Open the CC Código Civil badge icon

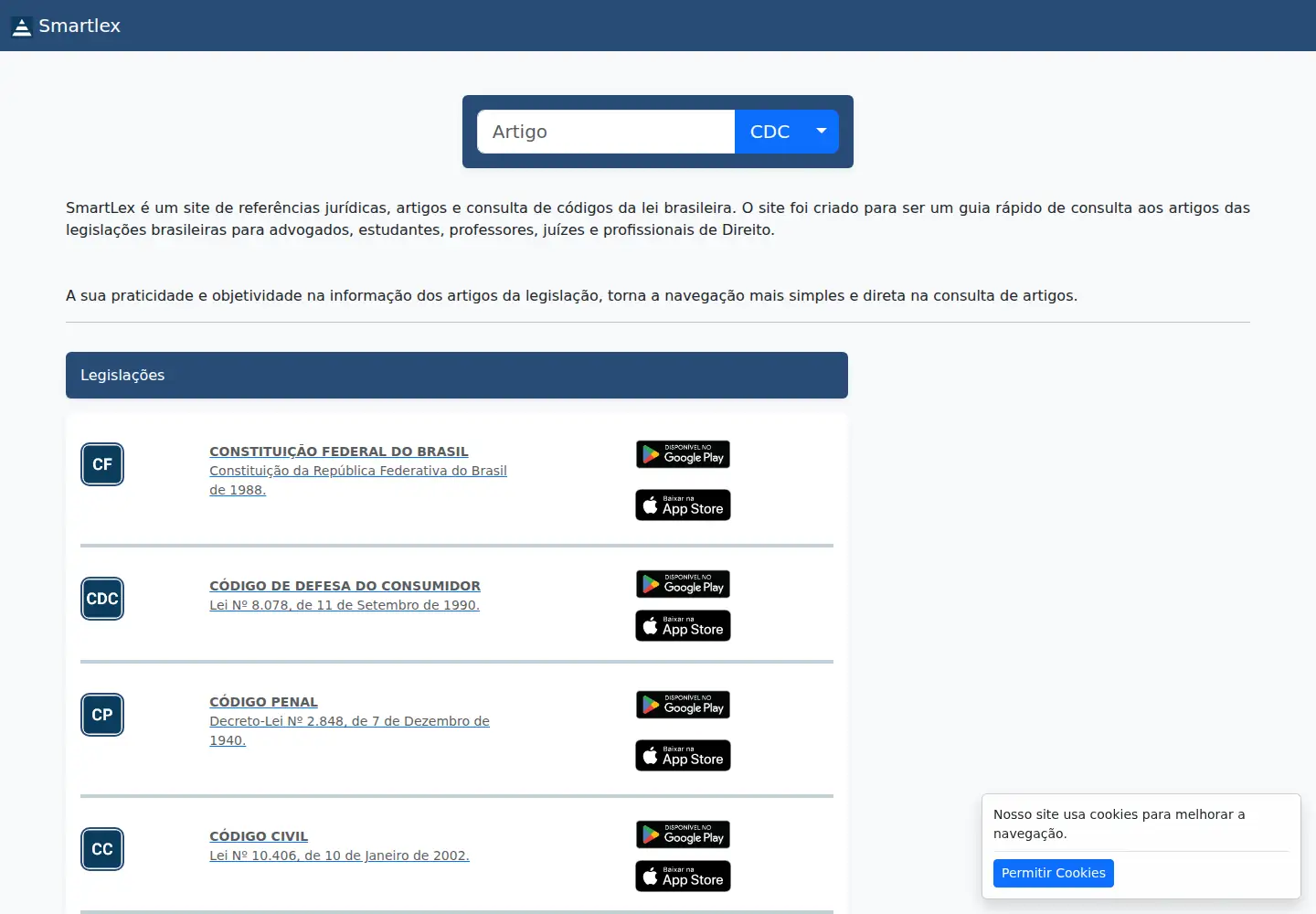[x=102, y=849]
